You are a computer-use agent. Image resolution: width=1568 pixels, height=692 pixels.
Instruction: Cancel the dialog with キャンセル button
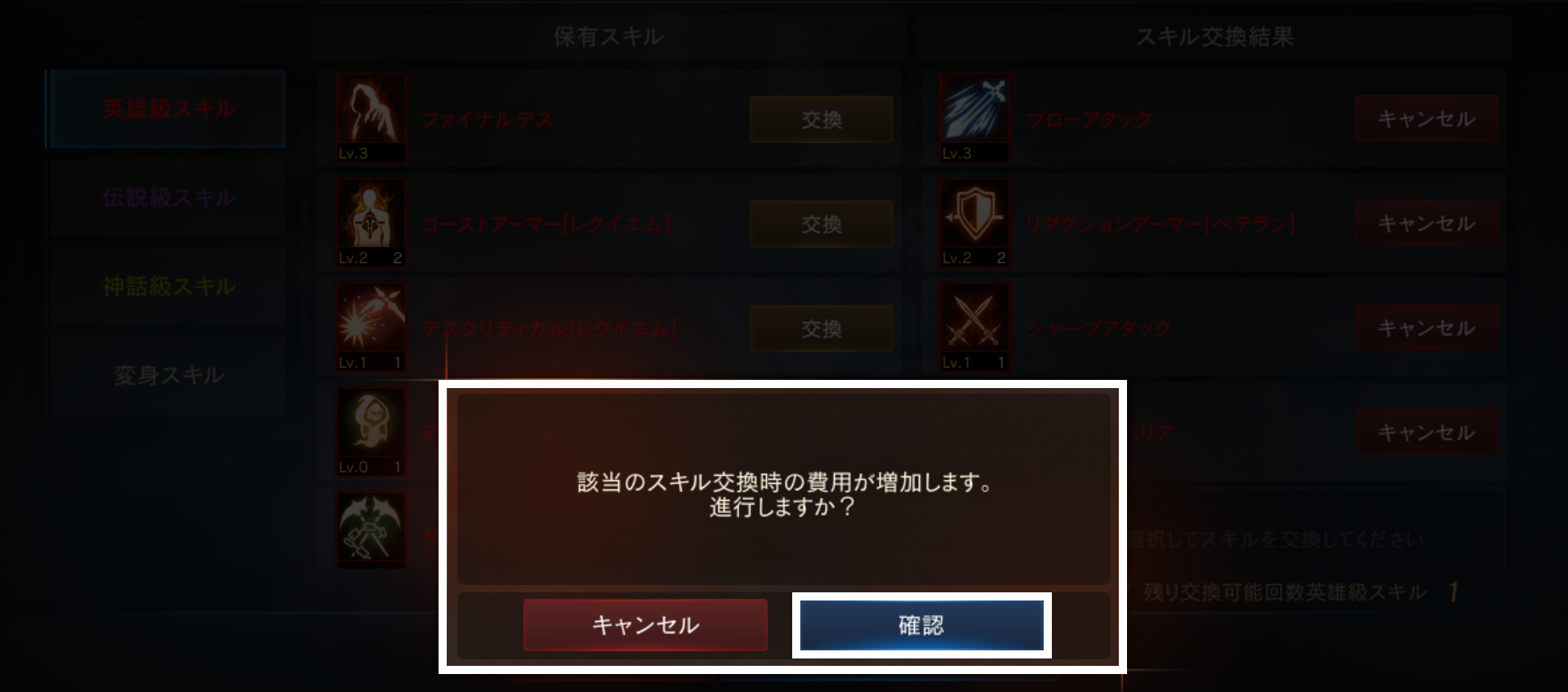(x=645, y=625)
